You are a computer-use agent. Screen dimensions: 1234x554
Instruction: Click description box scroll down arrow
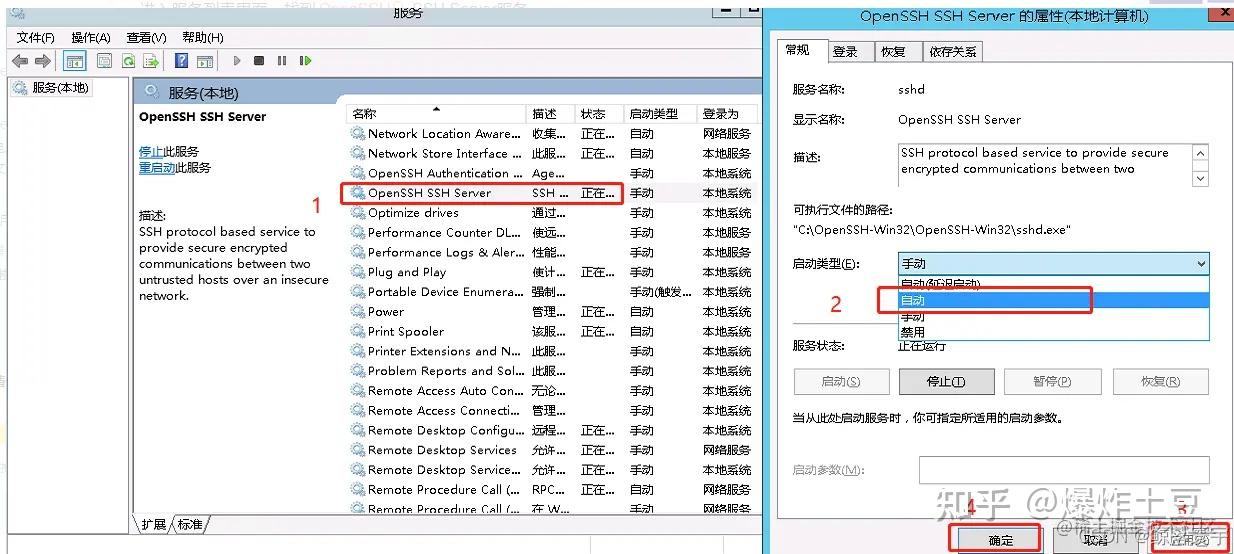click(x=1201, y=178)
